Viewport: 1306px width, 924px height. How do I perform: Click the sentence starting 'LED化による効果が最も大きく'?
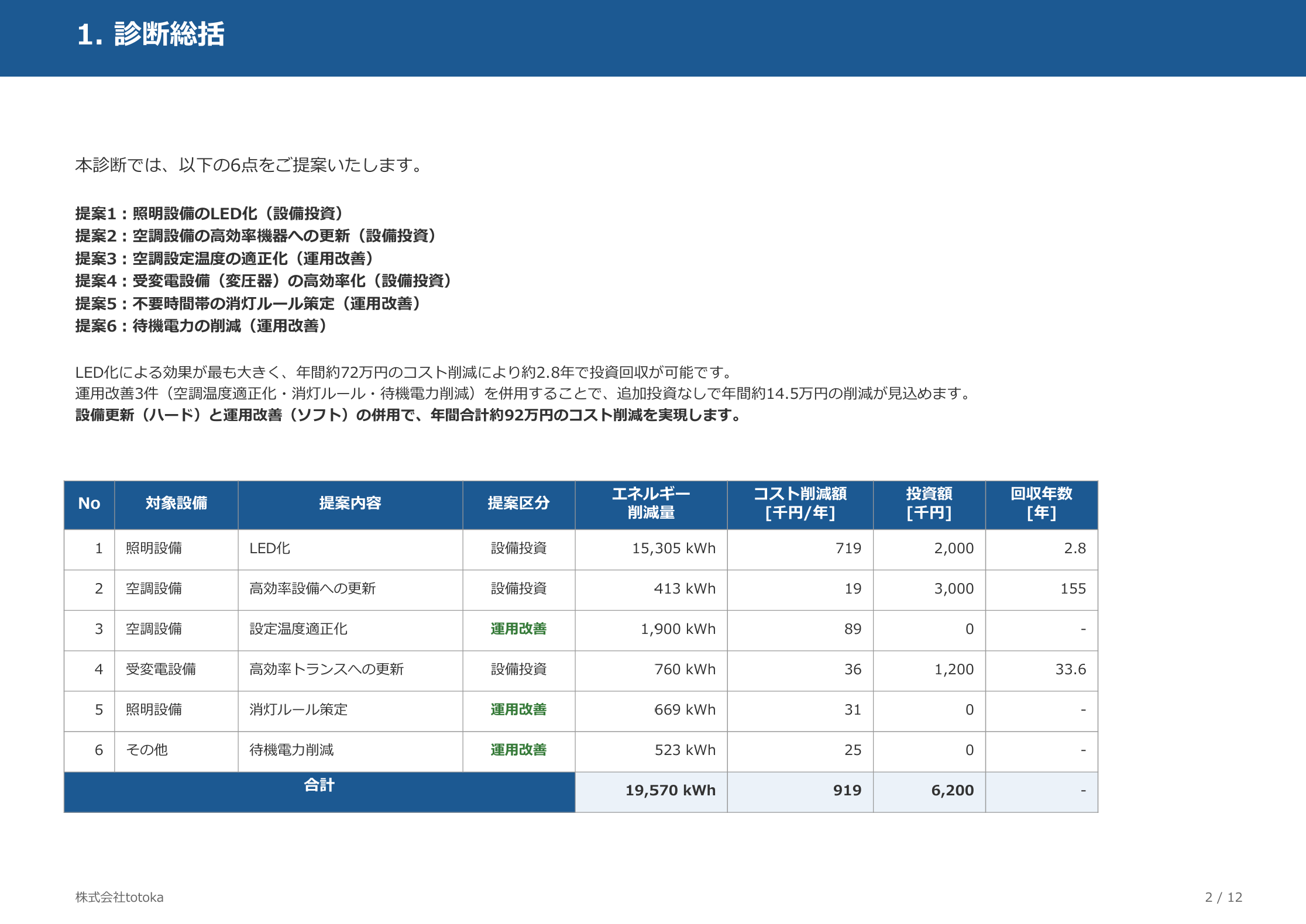click(x=404, y=373)
